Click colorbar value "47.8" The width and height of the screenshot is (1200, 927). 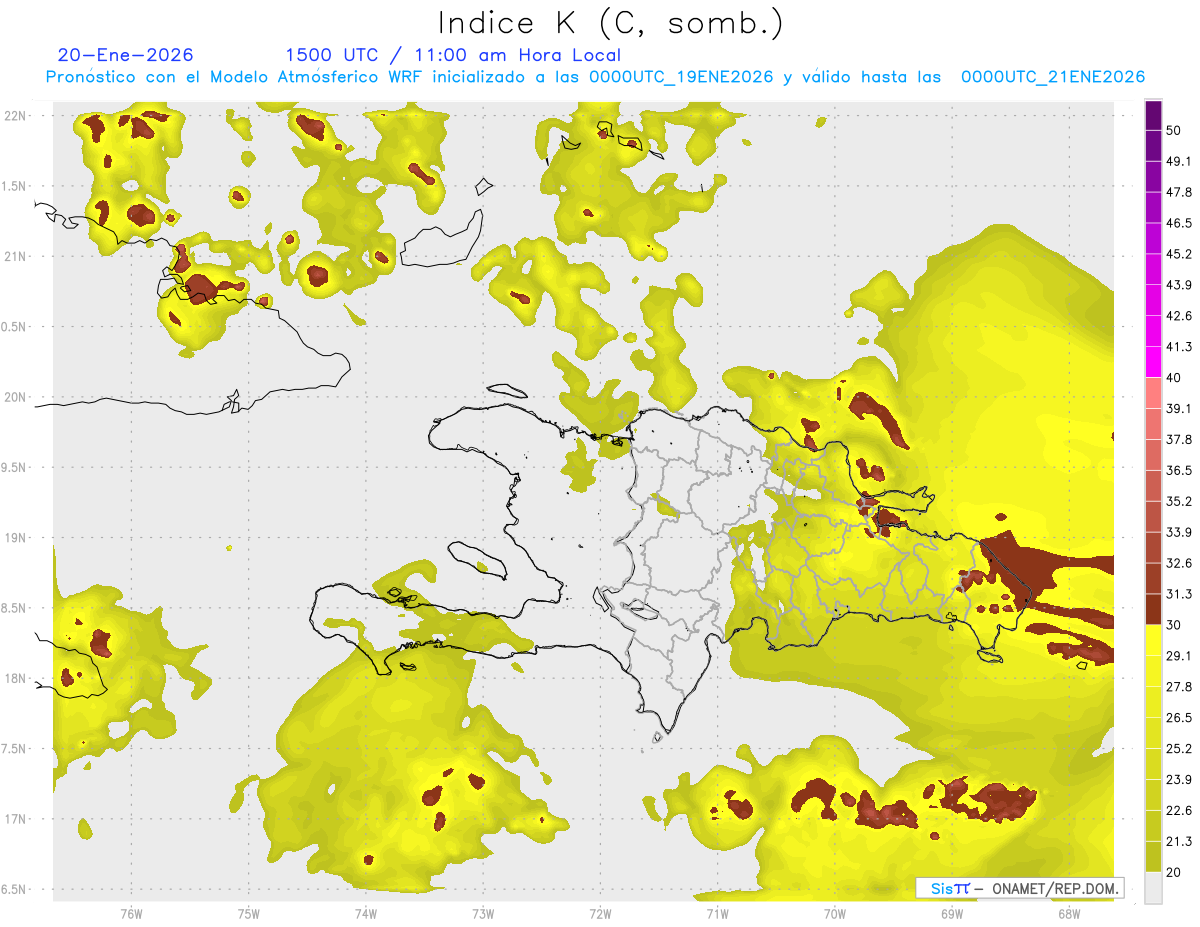point(1179,192)
